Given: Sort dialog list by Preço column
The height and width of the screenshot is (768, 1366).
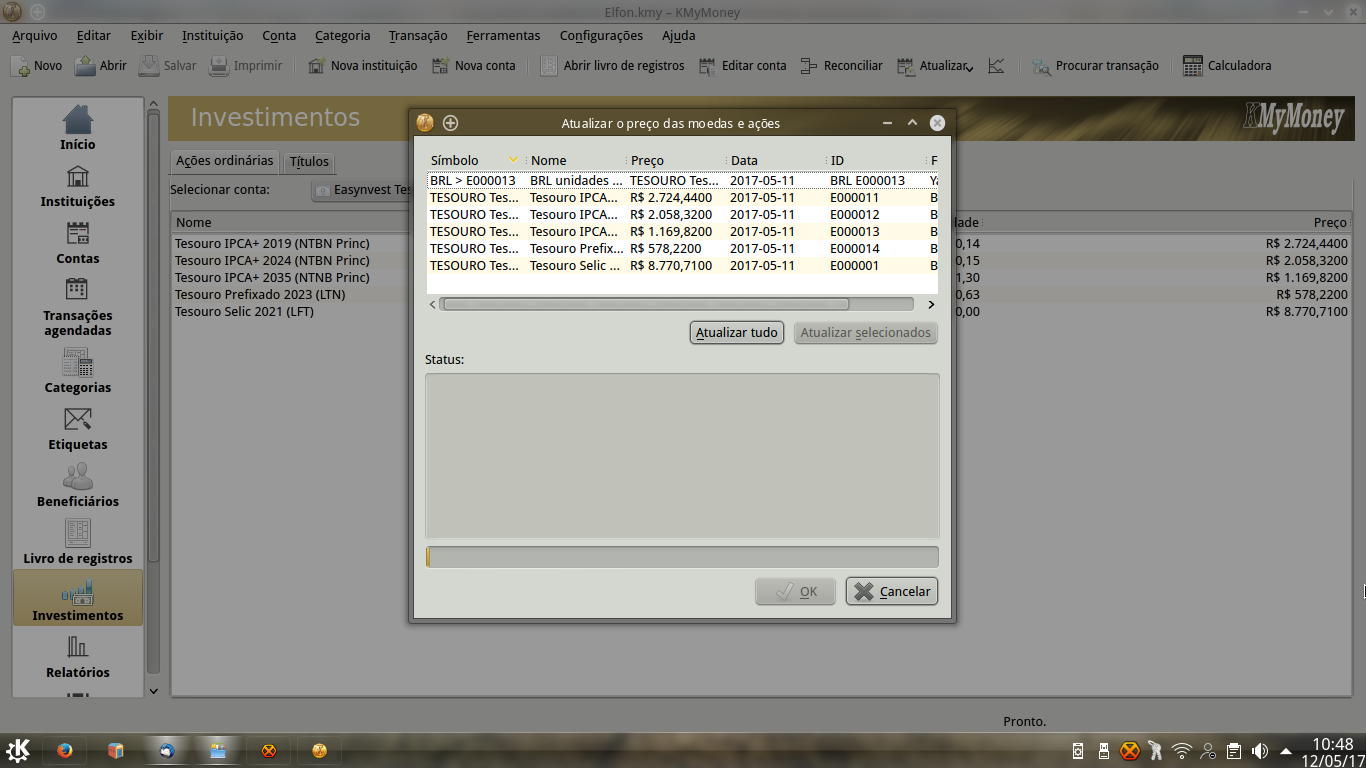Looking at the screenshot, I should click(x=676, y=160).
